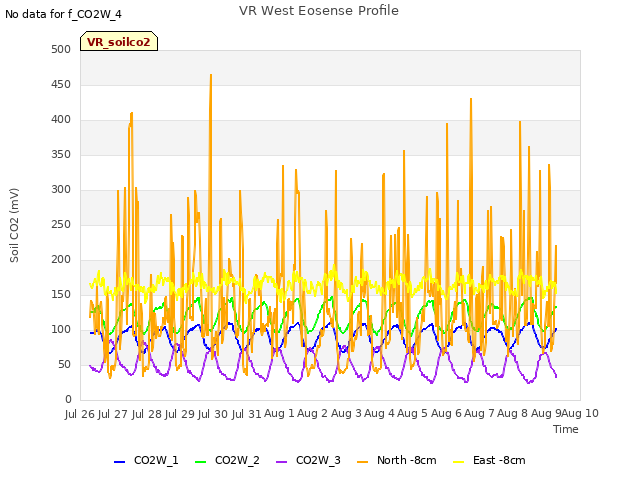The image size is (640, 480).
Task: Click the 200 y-axis tick label
Action: (61, 260)
